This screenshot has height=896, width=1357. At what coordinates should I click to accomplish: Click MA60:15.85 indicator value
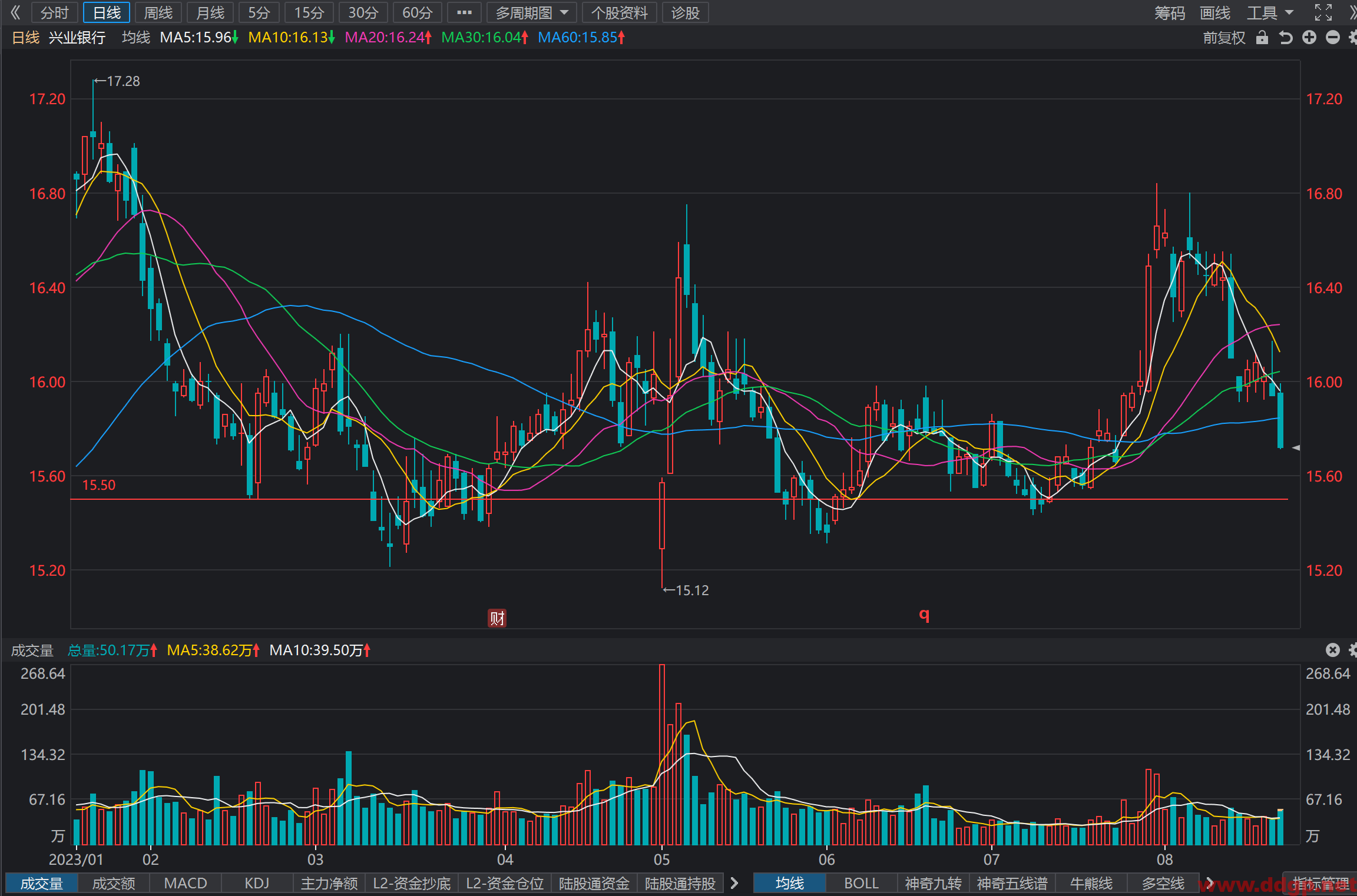581,38
